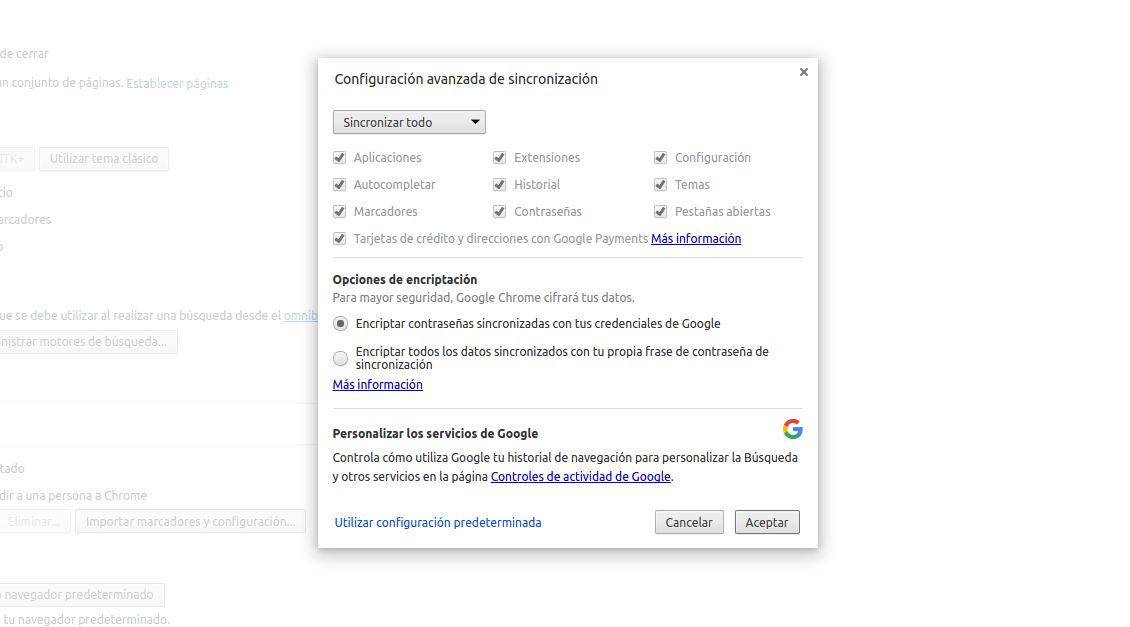Toggle the Configuración checkbox
1130x627 pixels.
(x=661, y=158)
